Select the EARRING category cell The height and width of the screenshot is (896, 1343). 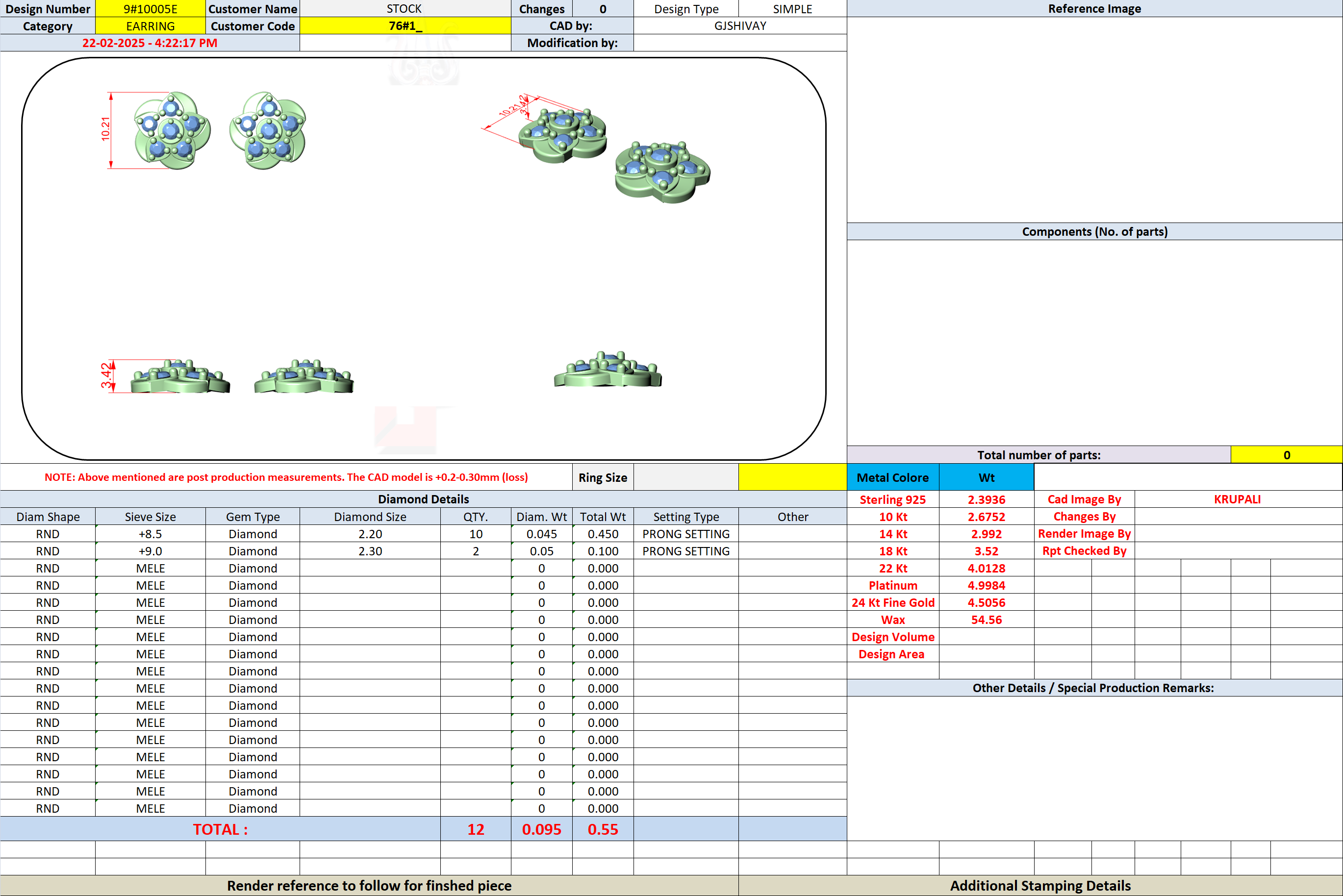tap(151, 25)
